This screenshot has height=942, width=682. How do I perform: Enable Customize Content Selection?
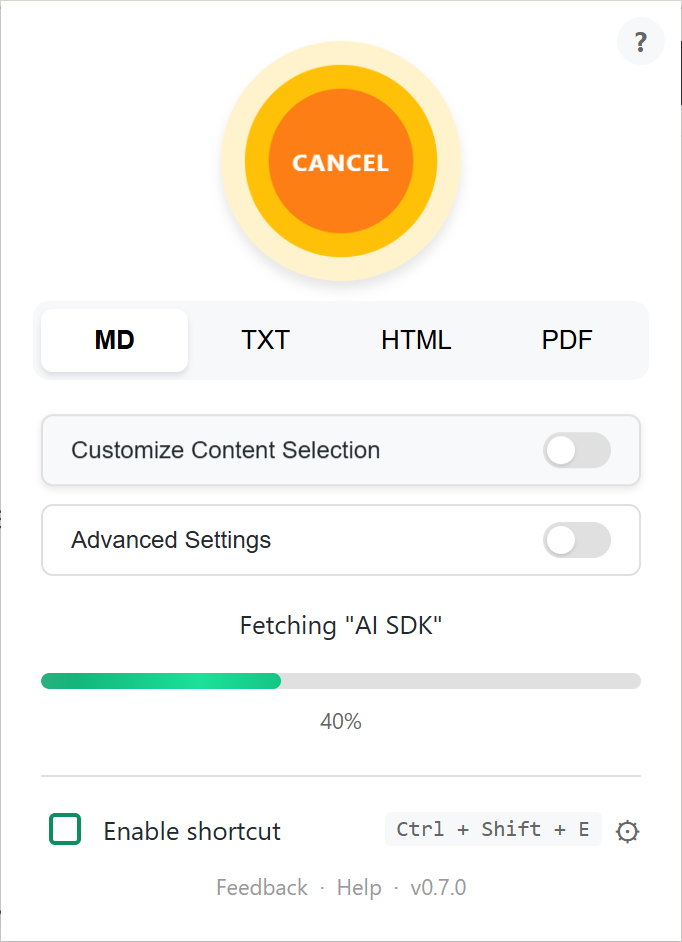click(x=577, y=451)
